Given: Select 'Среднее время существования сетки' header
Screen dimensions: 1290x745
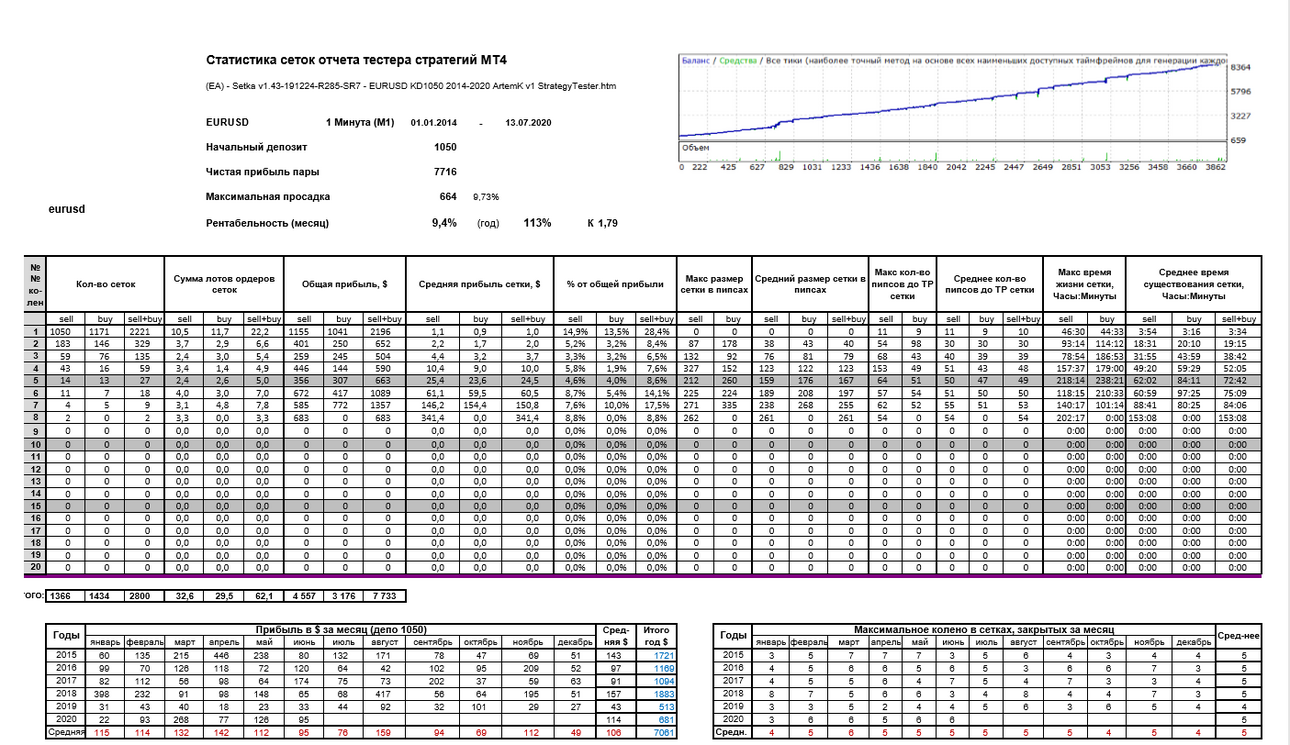Looking at the screenshot, I should coord(1193,285).
